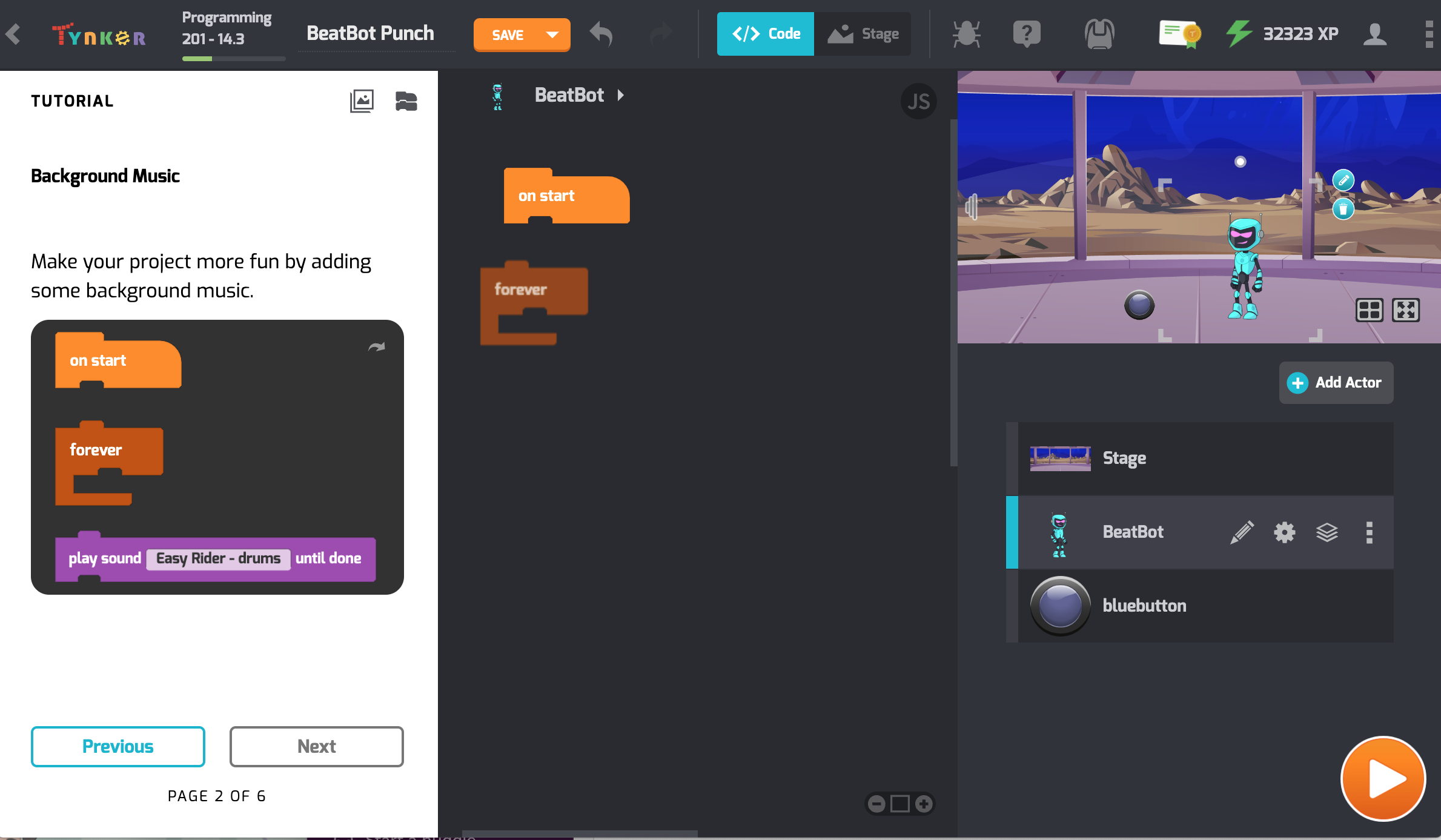Viewport: 1441px width, 840px height.
Task: Expand the BeatBot actor arrow in code header
Action: (x=620, y=95)
